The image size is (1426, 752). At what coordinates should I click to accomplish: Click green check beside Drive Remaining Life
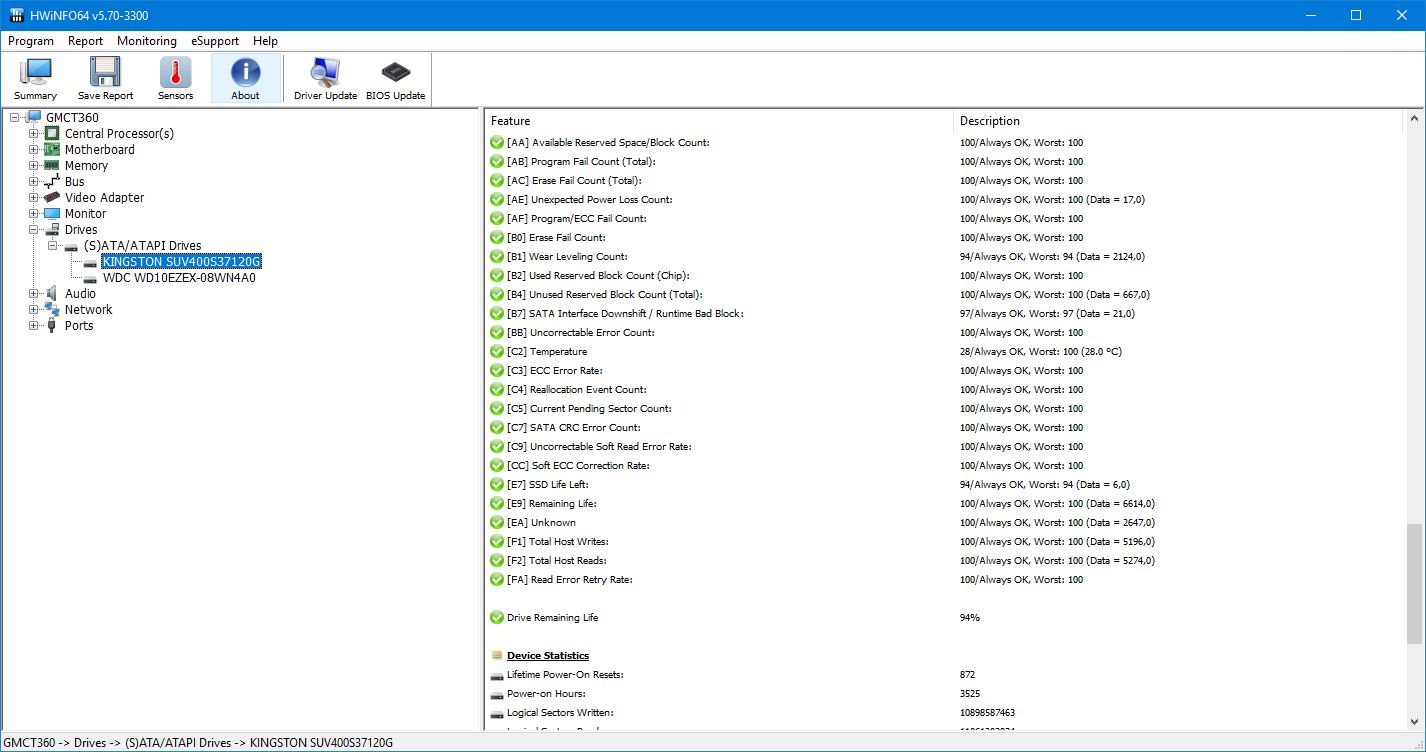tap(497, 618)
